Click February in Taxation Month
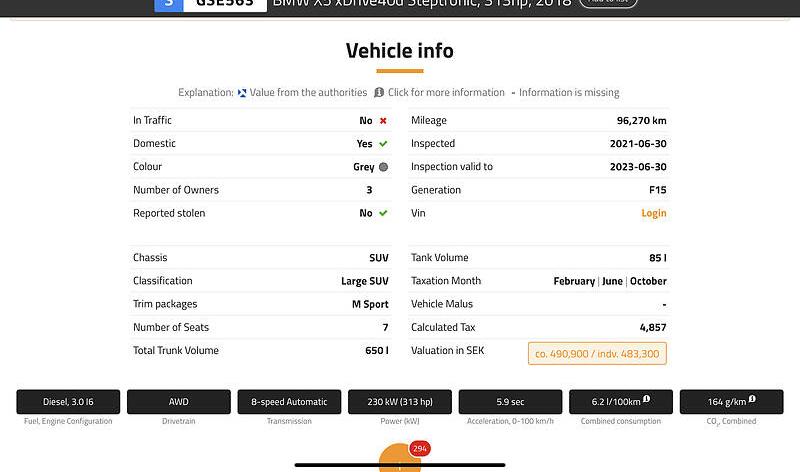 coord(574,281)
